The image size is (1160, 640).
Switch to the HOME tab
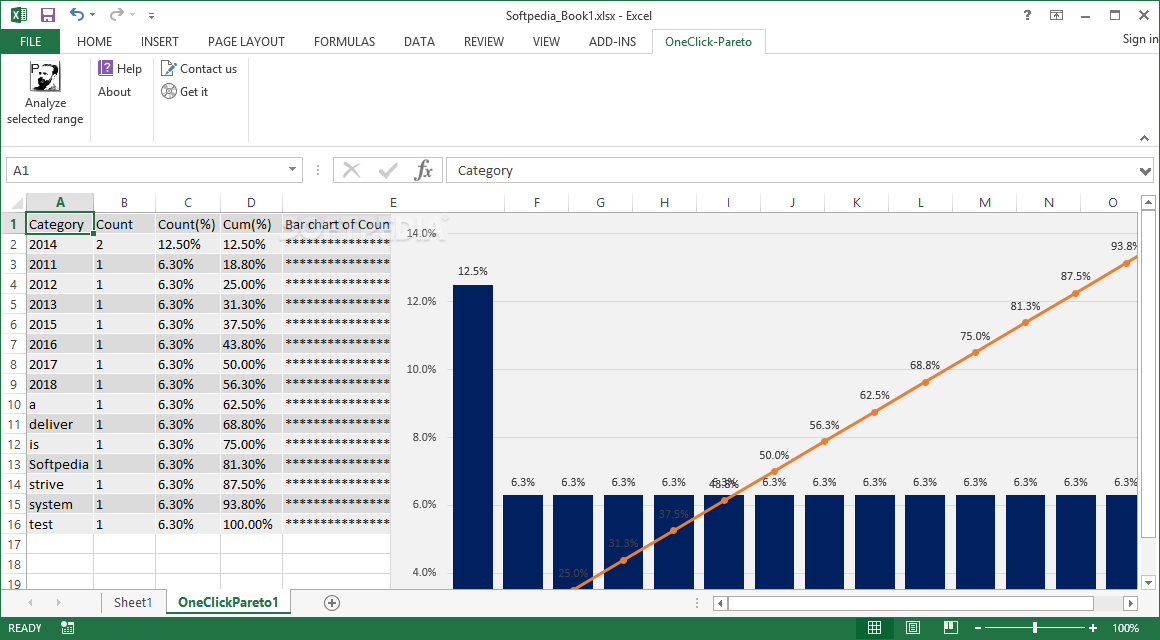[95, 41]
